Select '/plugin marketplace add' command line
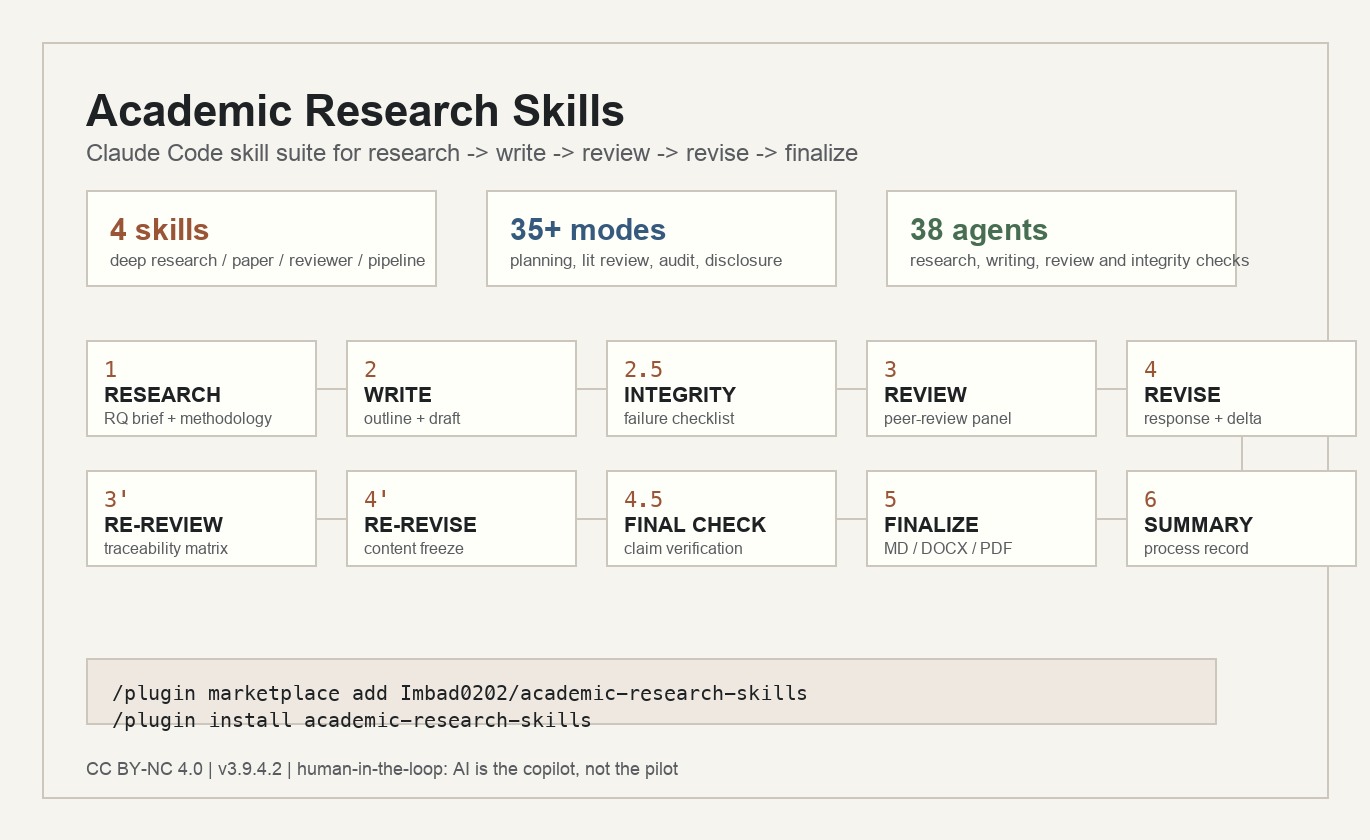 [460, 693]
